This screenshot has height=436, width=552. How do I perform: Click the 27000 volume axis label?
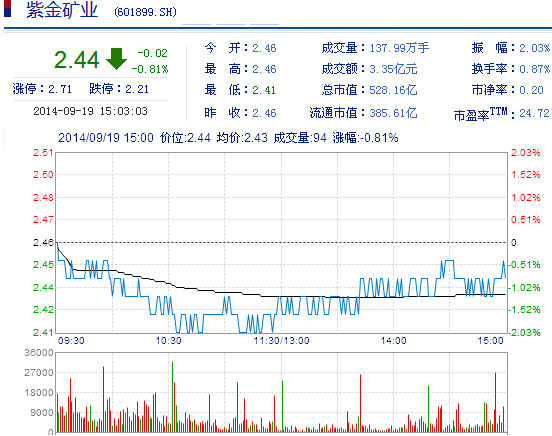click(39, 373)
